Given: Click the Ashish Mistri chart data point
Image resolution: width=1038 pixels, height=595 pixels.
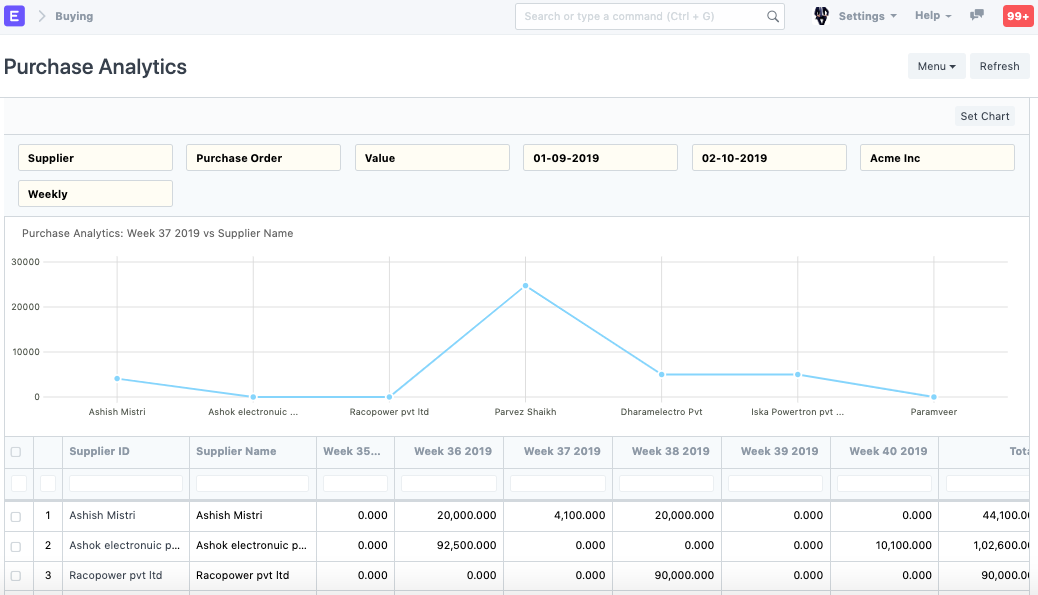Looking at the screenshot, I should click(117, 379).
